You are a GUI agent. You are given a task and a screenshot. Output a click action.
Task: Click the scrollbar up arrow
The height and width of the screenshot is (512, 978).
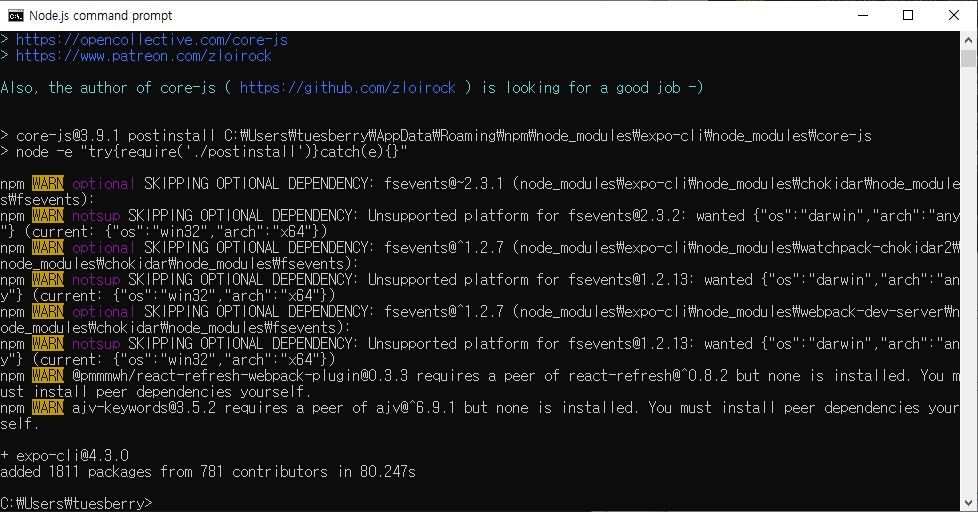click(968, 40)
